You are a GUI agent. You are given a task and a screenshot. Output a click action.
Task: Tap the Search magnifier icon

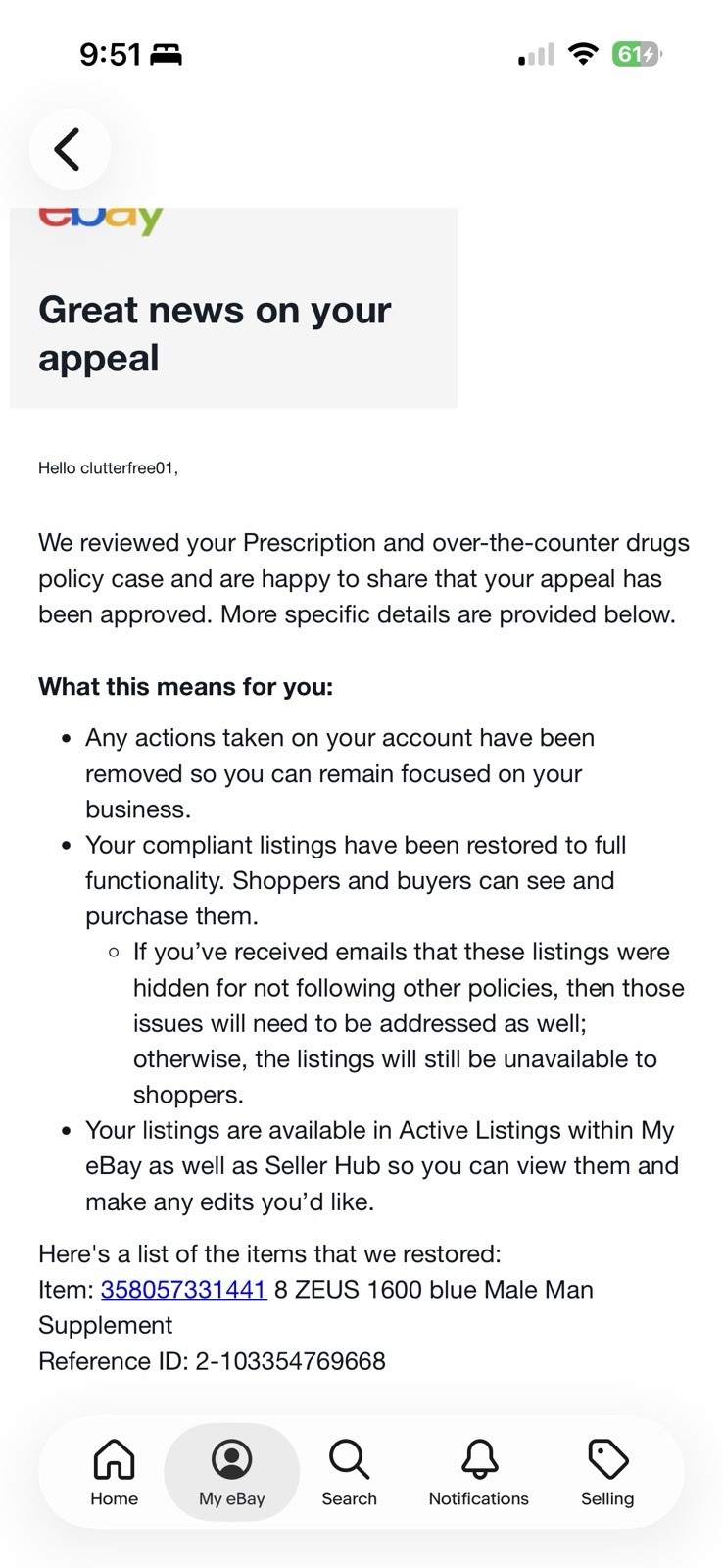coord(349,1458)
